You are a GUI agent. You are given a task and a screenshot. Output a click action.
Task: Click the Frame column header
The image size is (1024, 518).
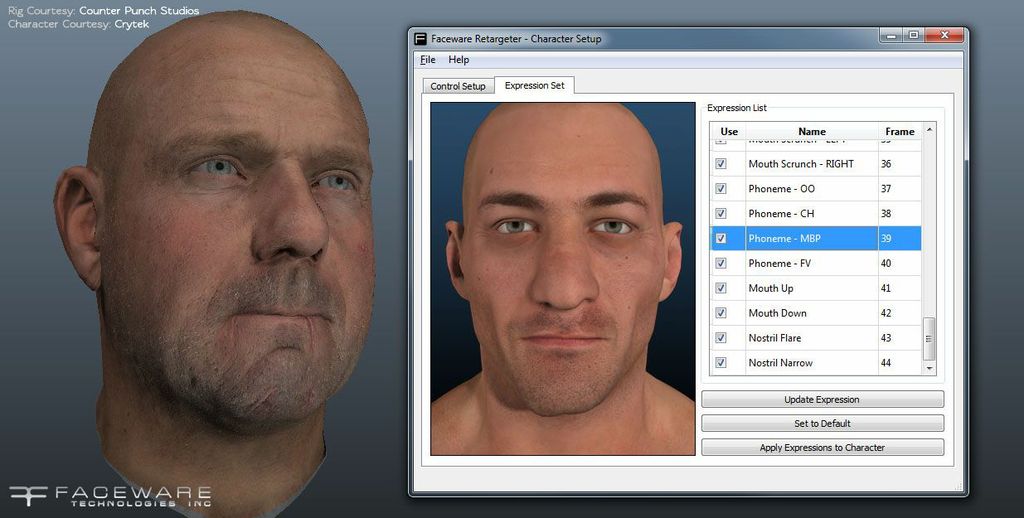pos(899,131)
